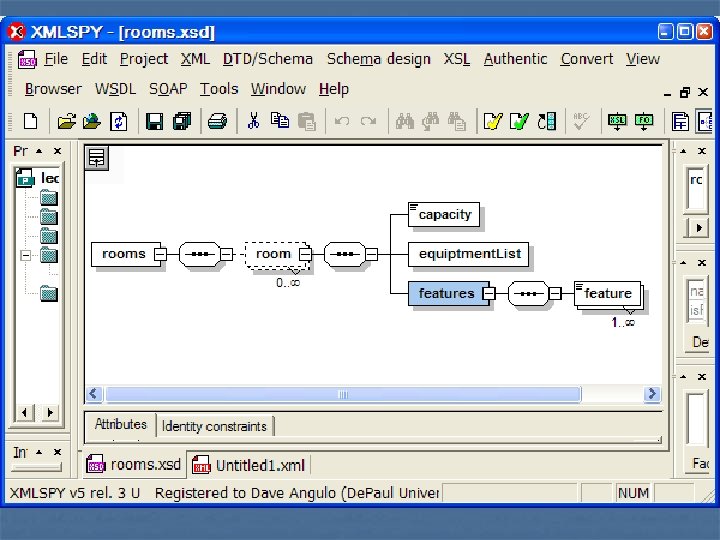Screen dimensions: 720x540
Task: Select the rooms root element box
Action: (x=126, y=254)
